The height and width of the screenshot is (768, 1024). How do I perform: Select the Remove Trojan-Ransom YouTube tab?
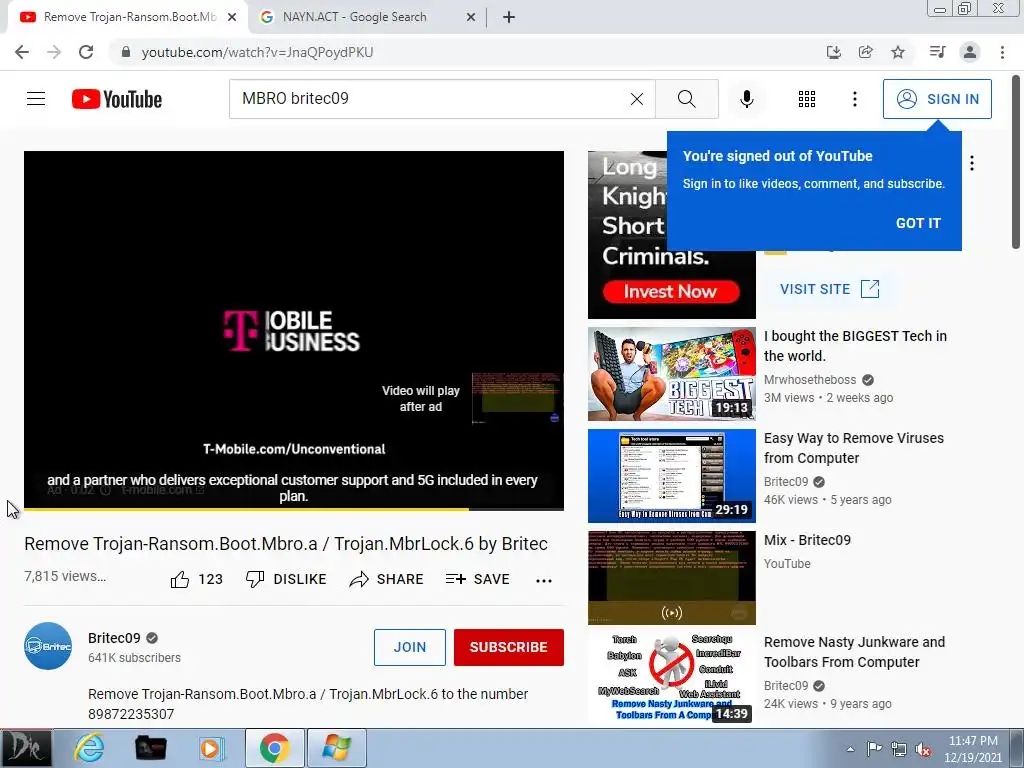129,17
